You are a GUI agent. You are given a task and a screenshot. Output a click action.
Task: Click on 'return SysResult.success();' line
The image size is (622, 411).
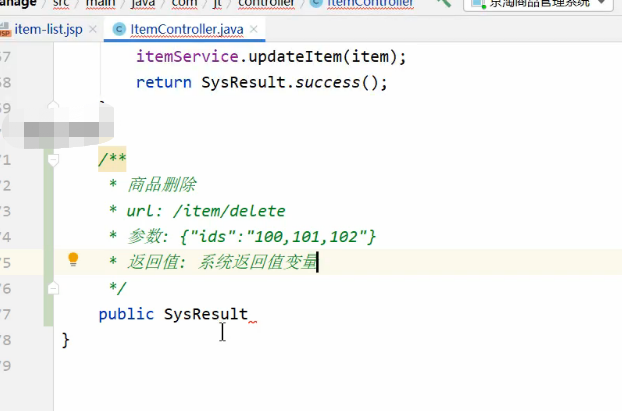(x=262, y=83)
